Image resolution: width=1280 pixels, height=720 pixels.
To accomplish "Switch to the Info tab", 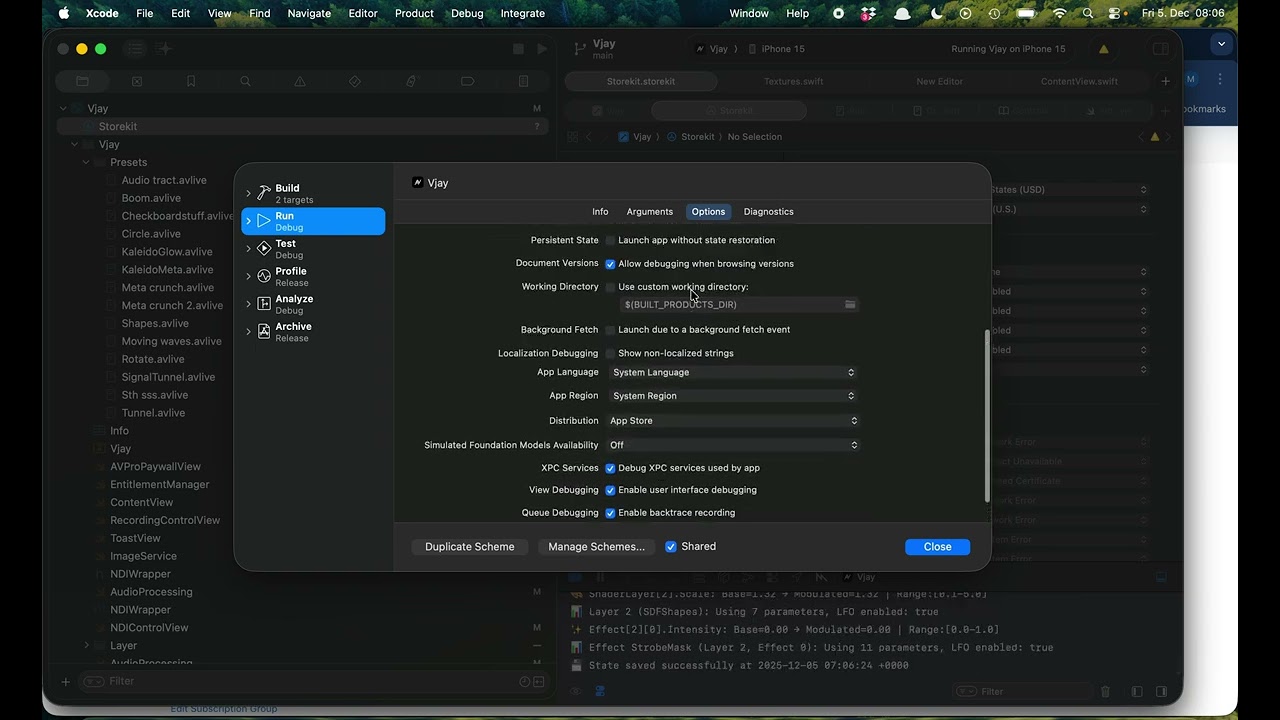I will point(600,211).
